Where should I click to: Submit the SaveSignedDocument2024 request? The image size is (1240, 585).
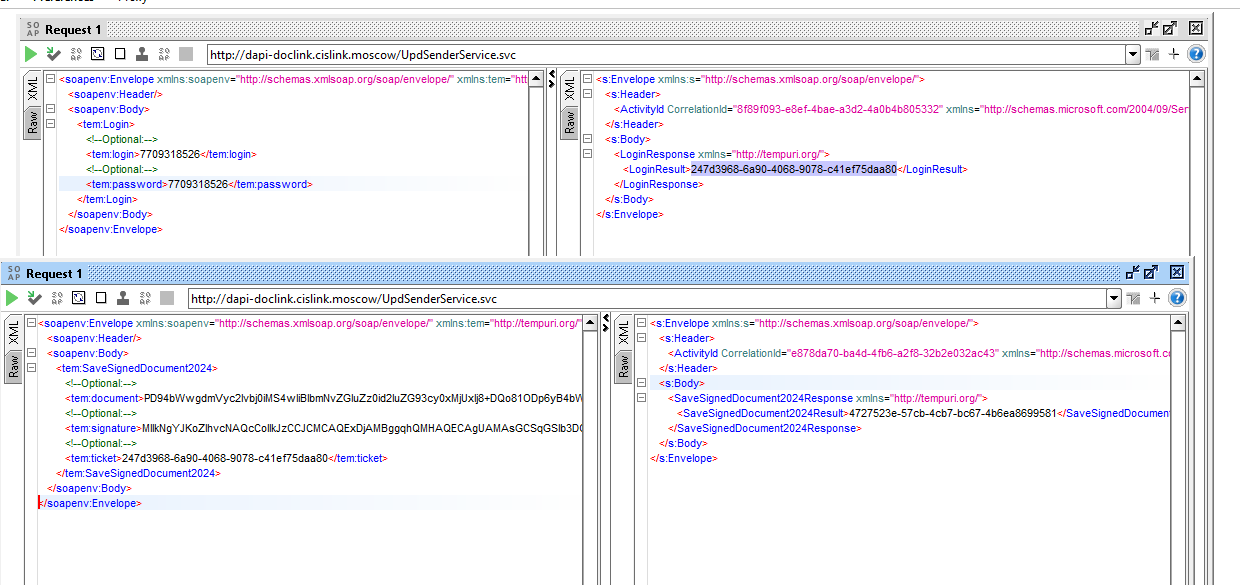[x=12, y=298]
